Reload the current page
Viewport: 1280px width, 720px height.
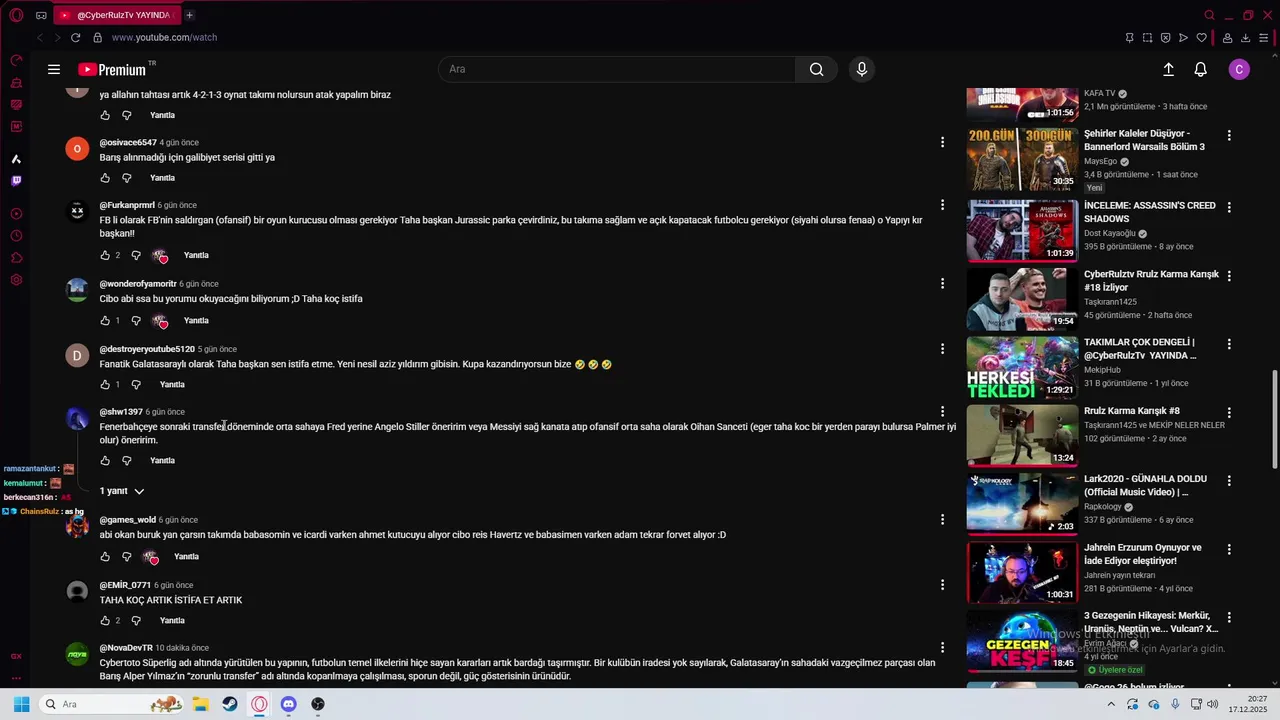[75, 37]
